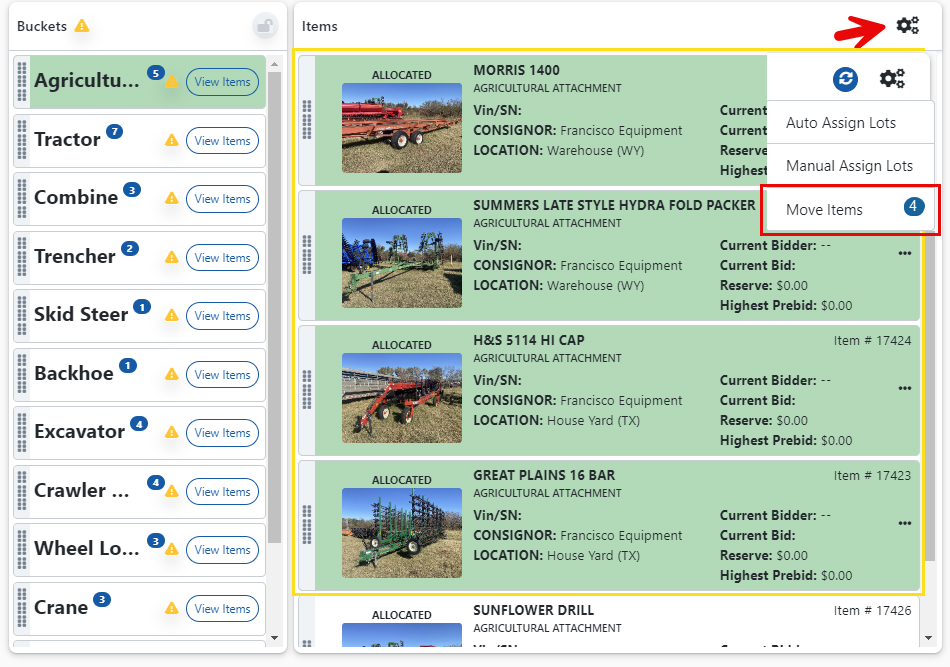Click the Excavator bucket warning icon
950x667 pixels.
point(171,433)
